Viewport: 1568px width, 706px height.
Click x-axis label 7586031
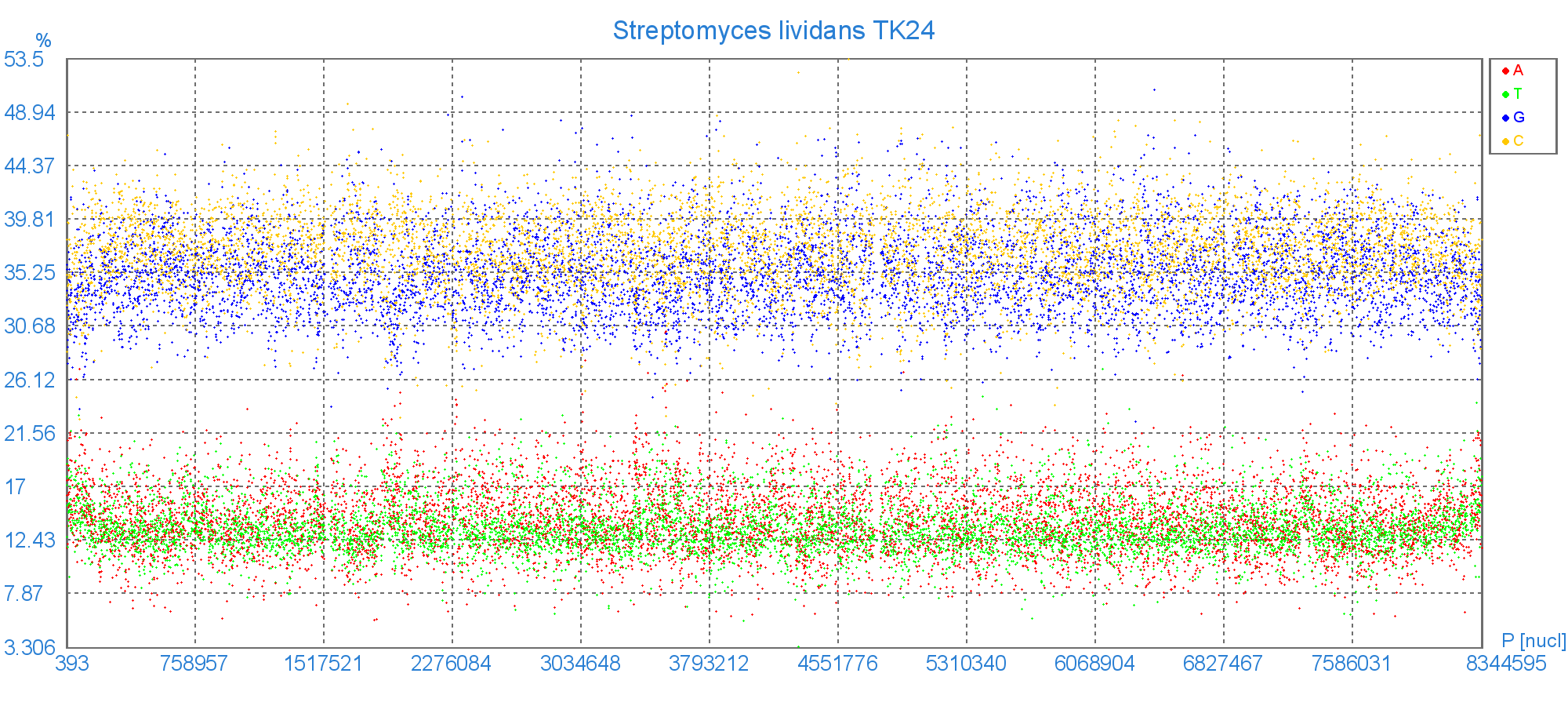tap(1352, 664)
